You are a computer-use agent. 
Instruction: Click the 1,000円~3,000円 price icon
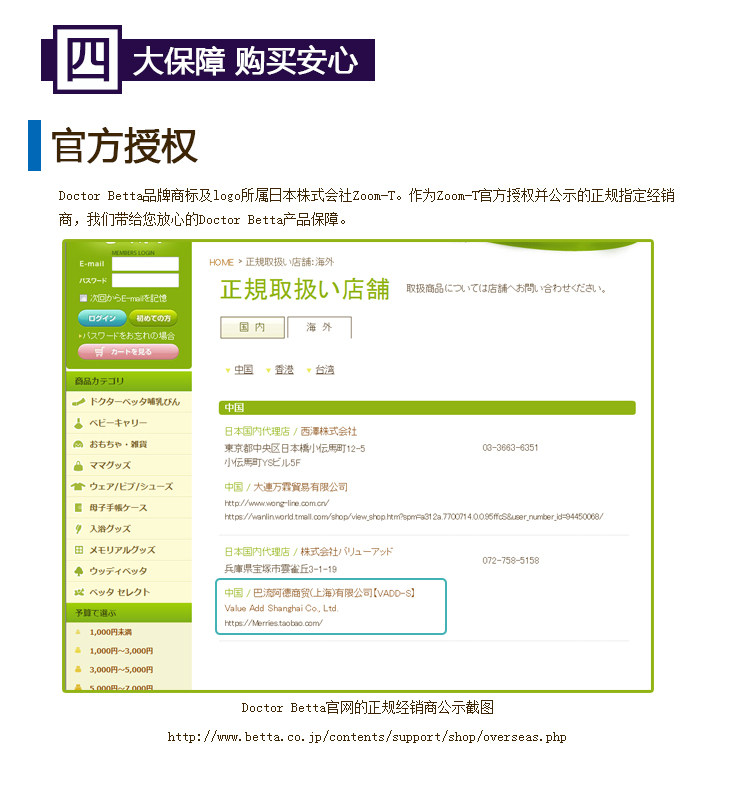78,651
